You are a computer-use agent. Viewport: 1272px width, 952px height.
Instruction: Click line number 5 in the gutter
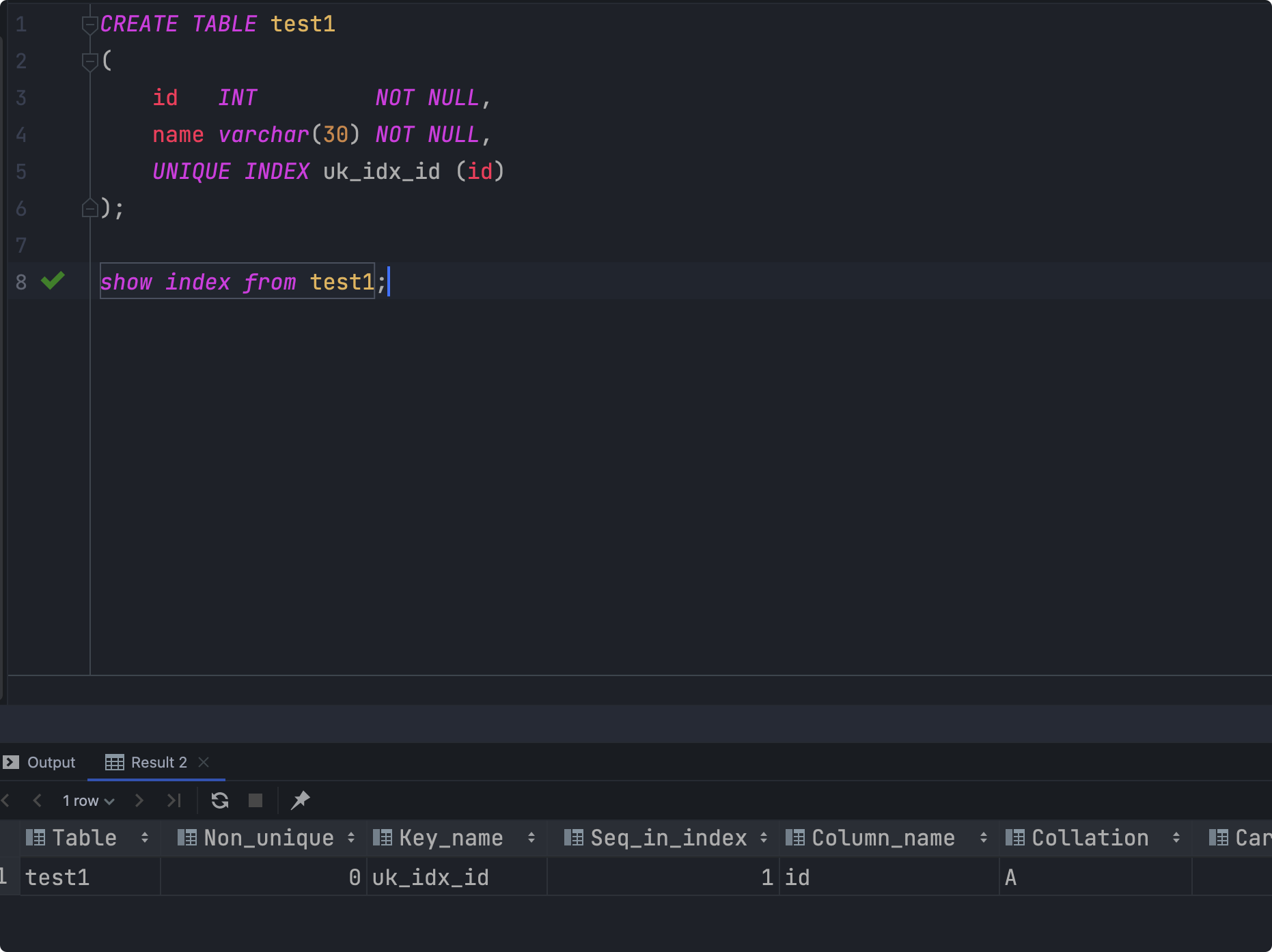[x=21, y=171]
